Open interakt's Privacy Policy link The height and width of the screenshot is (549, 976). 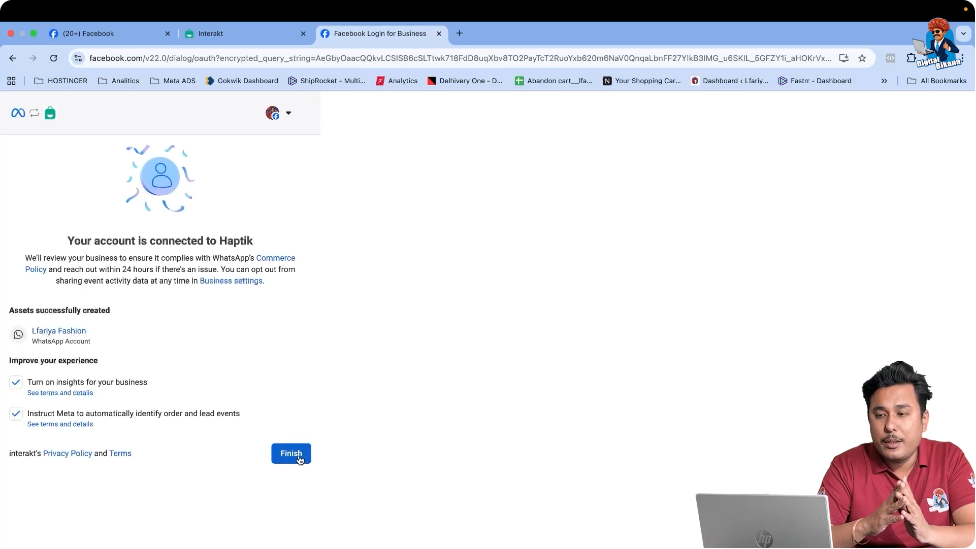[x=67, y=453]
